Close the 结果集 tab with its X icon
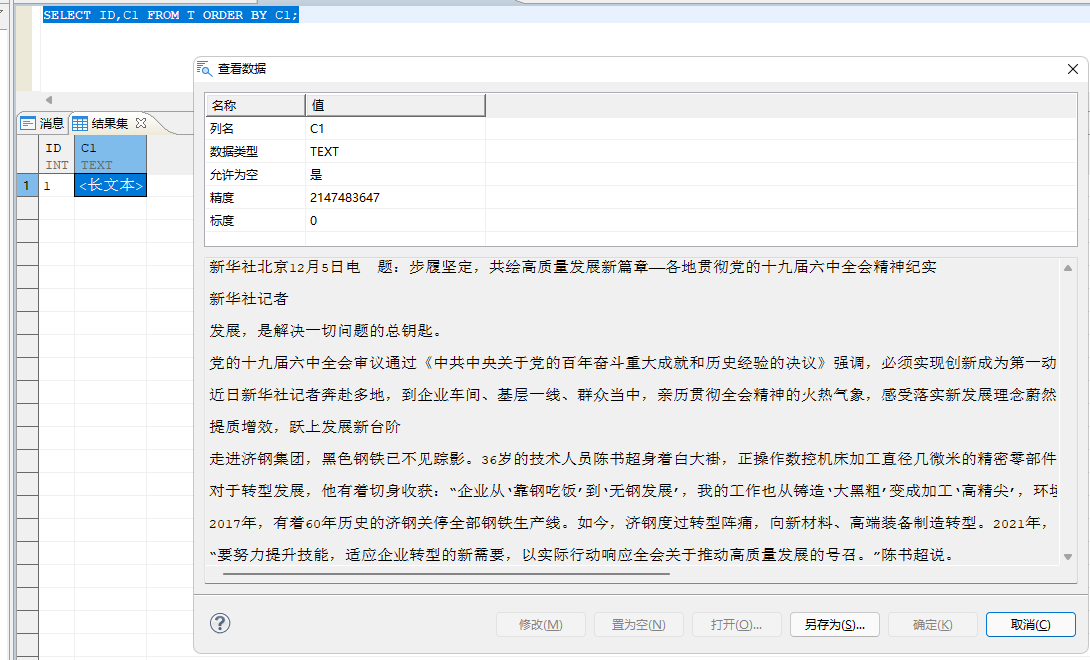This screenshot has height=660, width=1090. click(141, 122)
